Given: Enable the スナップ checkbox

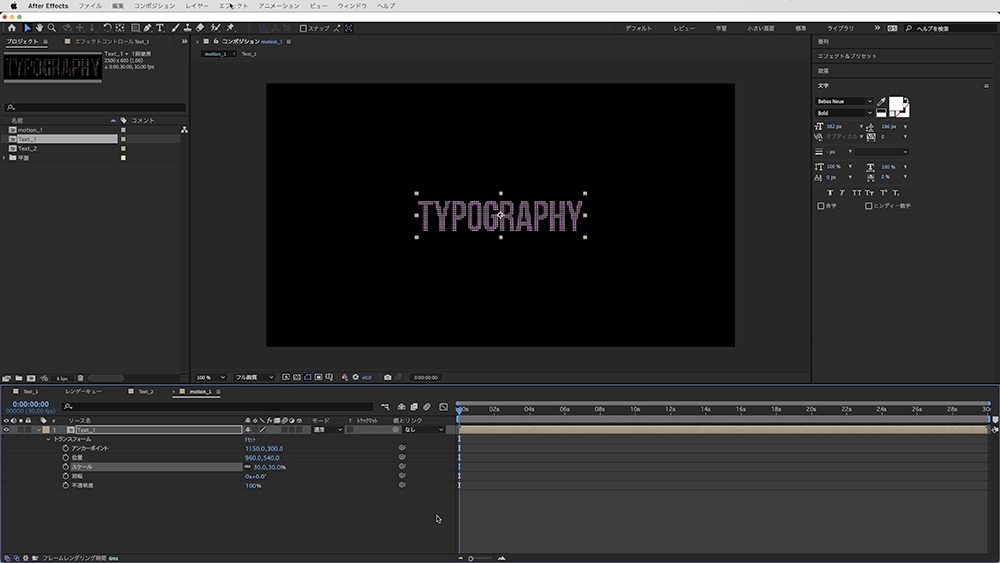Looking at the screenshot, I should click(x=304, y=28).
